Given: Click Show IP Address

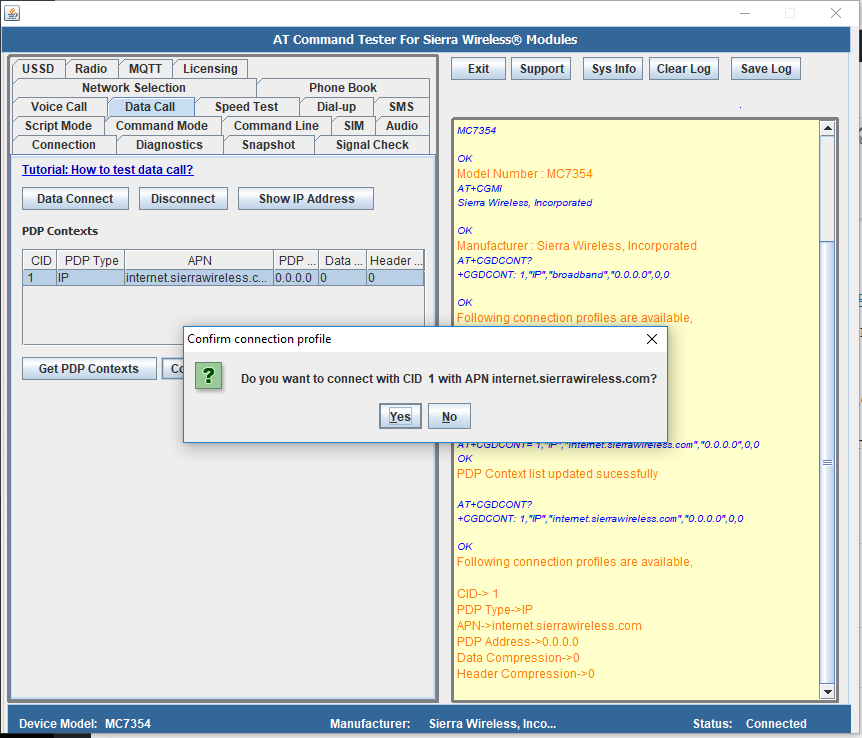Looking at the screenshot, I should coord(306,199).
